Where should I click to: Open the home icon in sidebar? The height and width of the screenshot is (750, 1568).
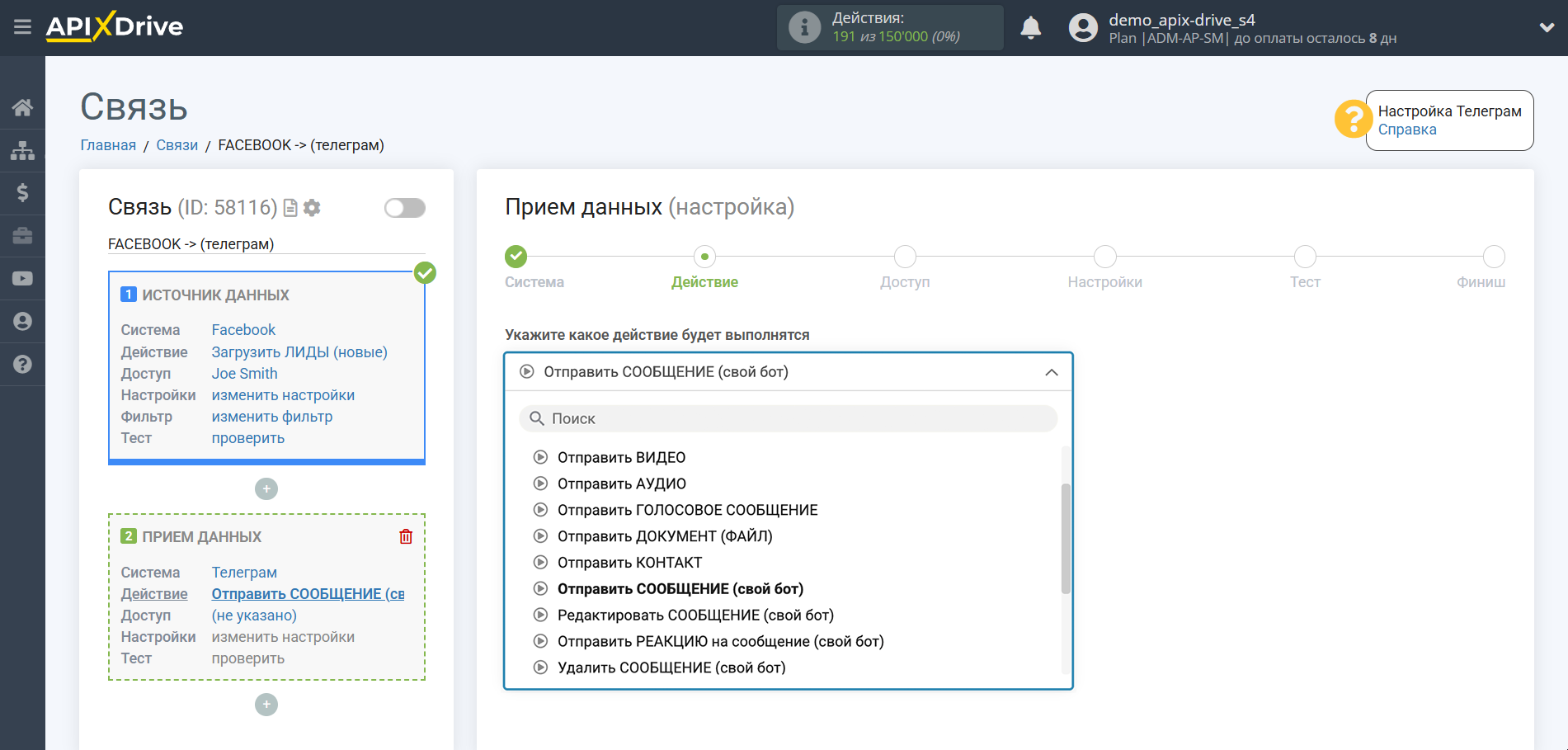click(x=22, y=107)
